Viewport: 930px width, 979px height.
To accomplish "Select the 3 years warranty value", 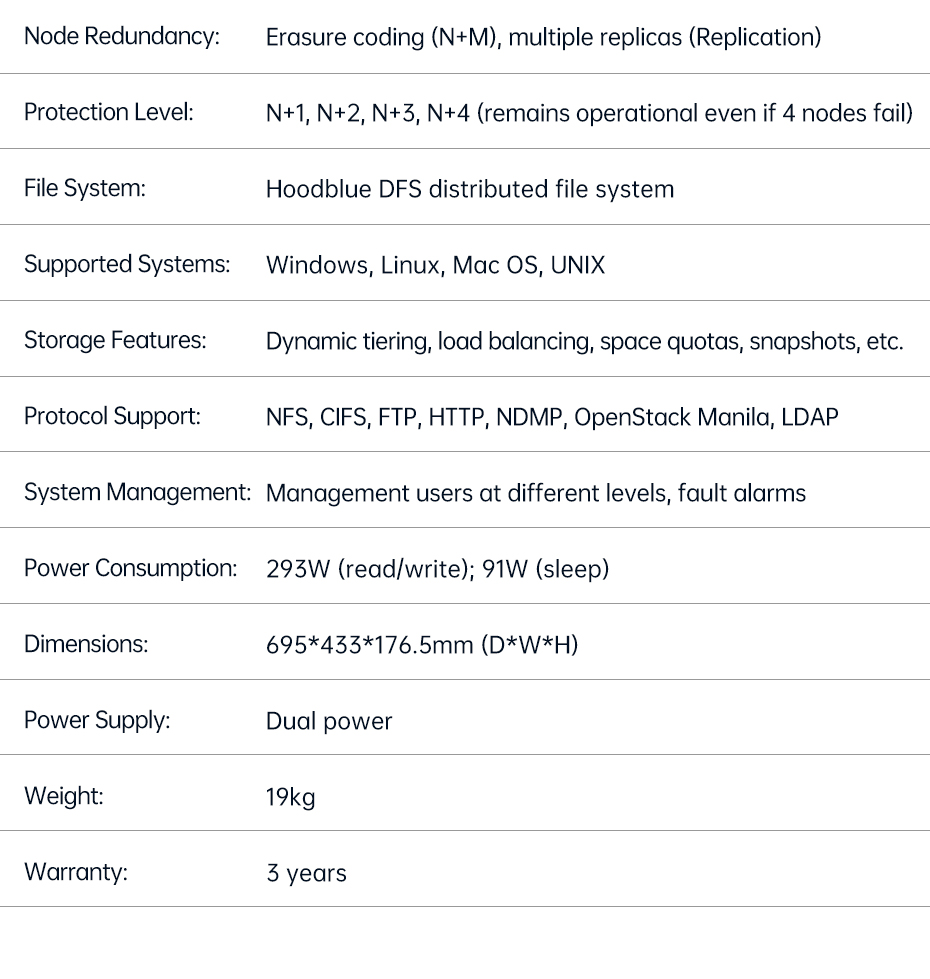I will [x=306, y=873].
